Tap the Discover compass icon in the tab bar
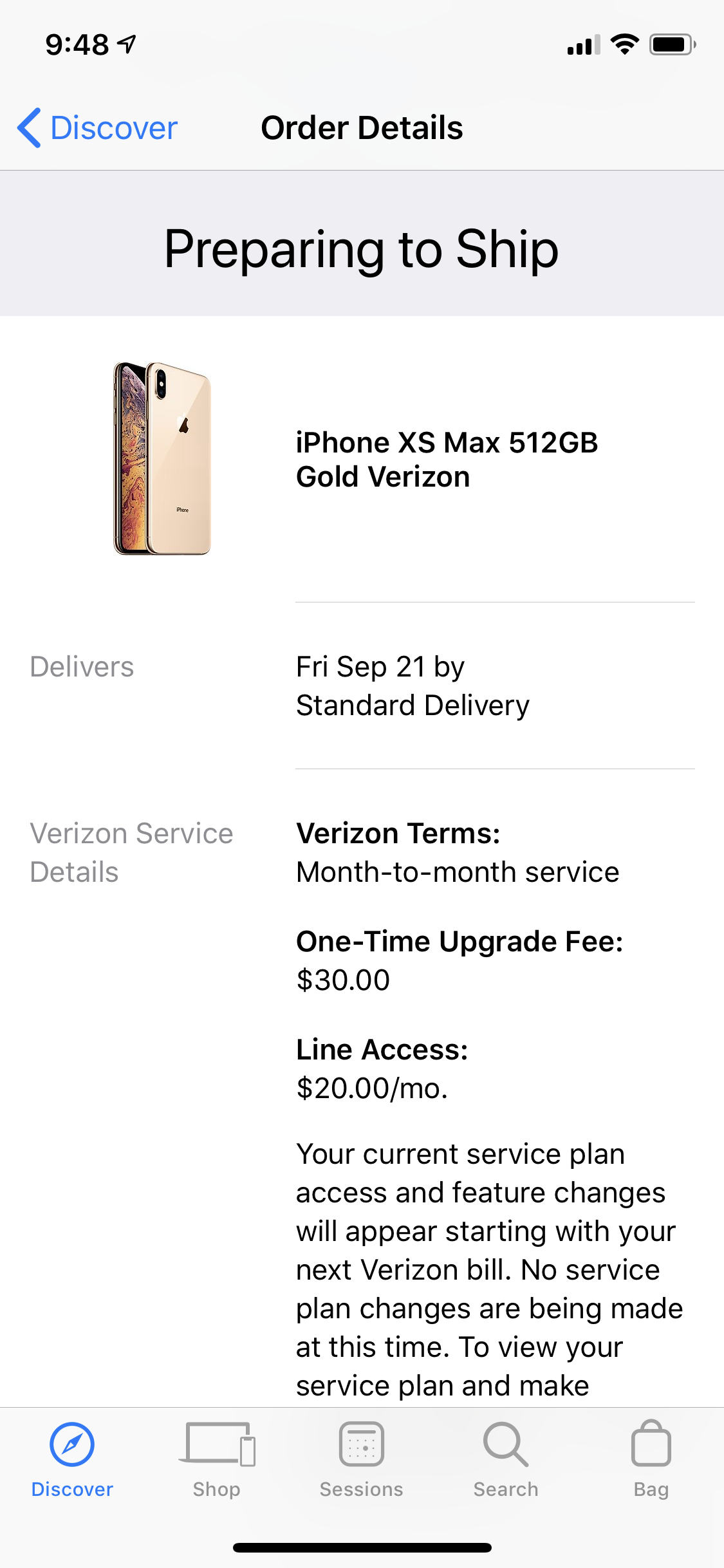The image size is (724, 1568). click(72, 1444)
